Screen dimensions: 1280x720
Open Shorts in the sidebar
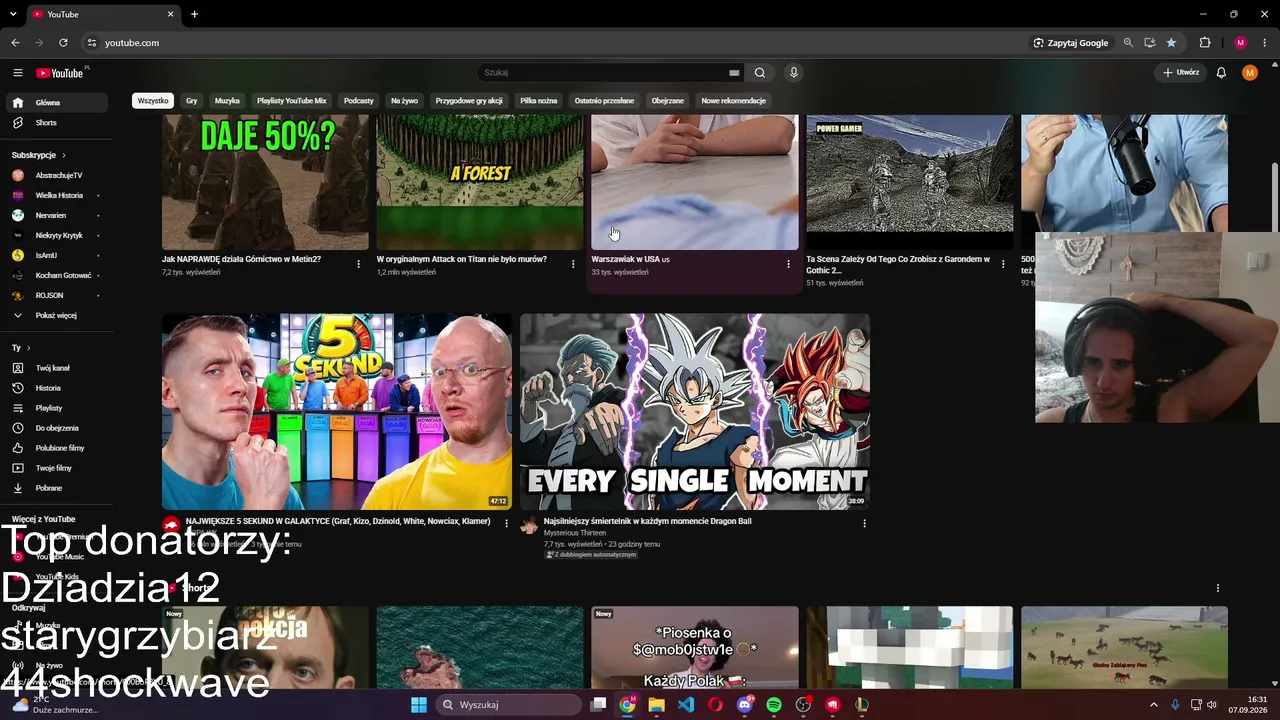(x=55, y=123)
